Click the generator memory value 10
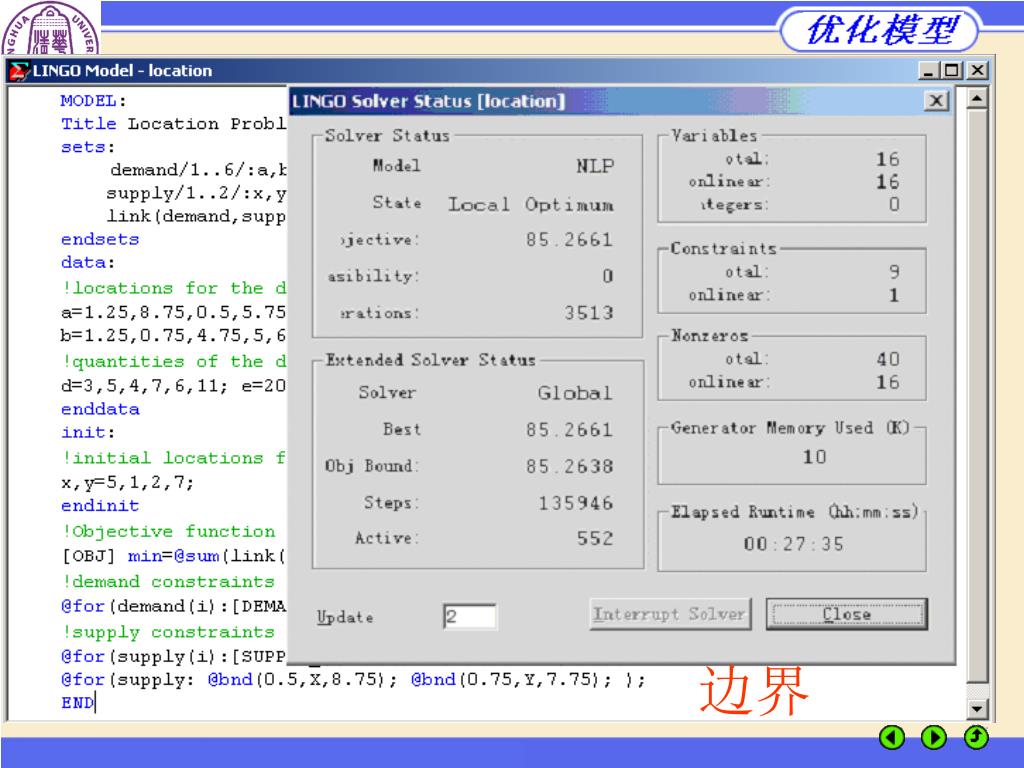This screenshot has height=768, width=1024. click(x=814, y=456)
